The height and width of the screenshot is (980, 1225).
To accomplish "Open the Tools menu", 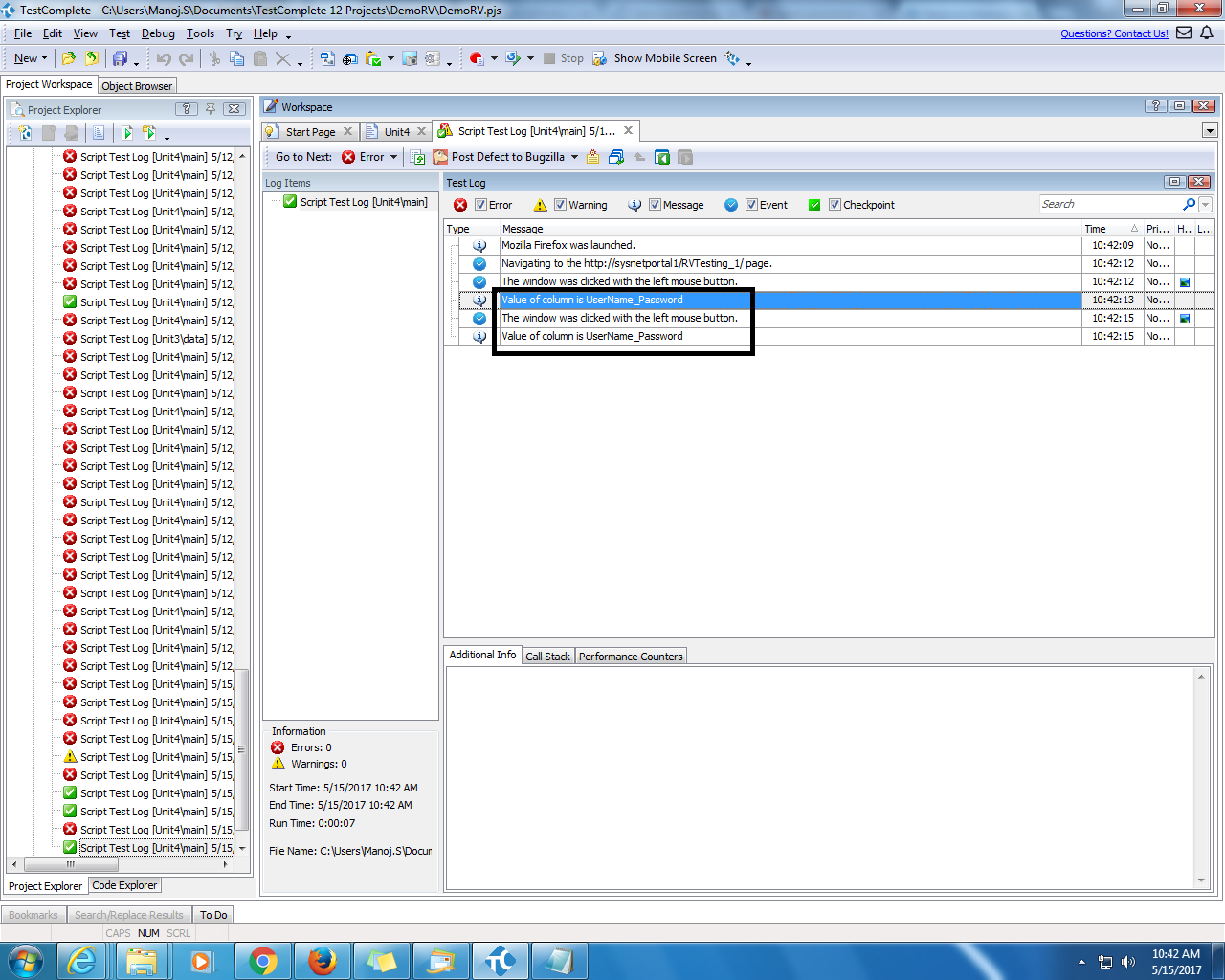I will click(200, 33).
